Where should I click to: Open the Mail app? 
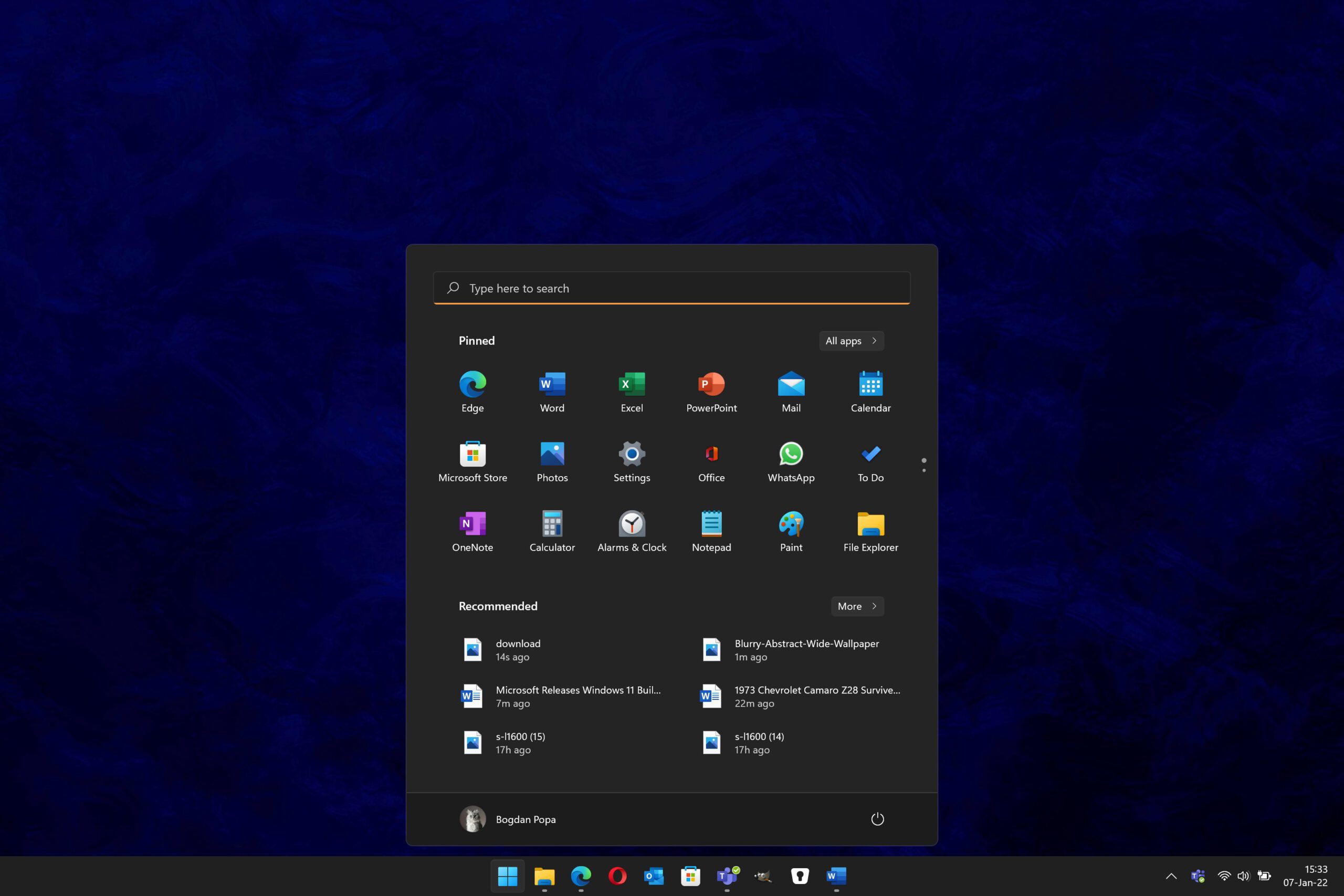tap(791, 392)
